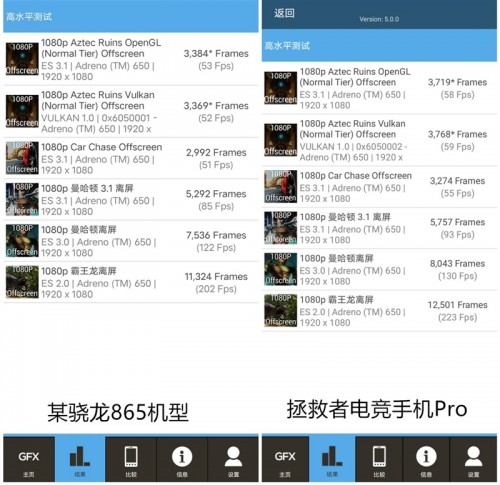Click the (202 Fps) value
Screen dimensions: 500x485
[216, 289]
